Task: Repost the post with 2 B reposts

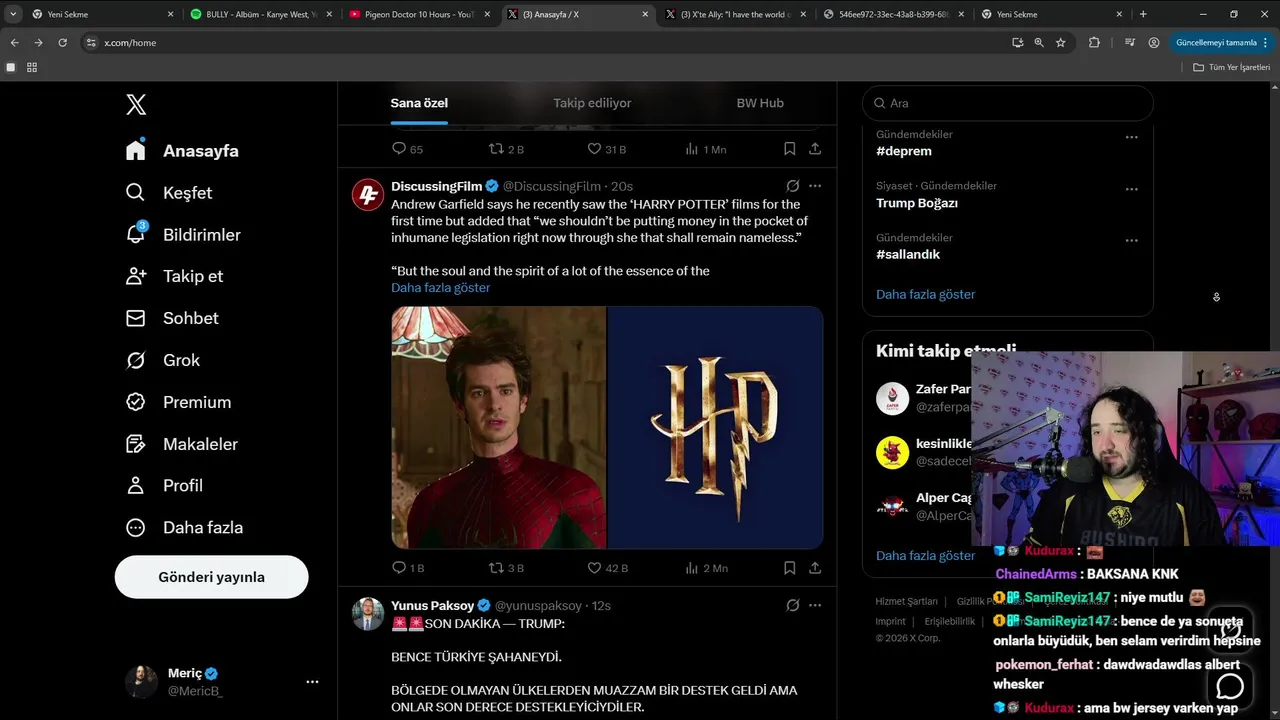Action: click(x=506, y=149)
